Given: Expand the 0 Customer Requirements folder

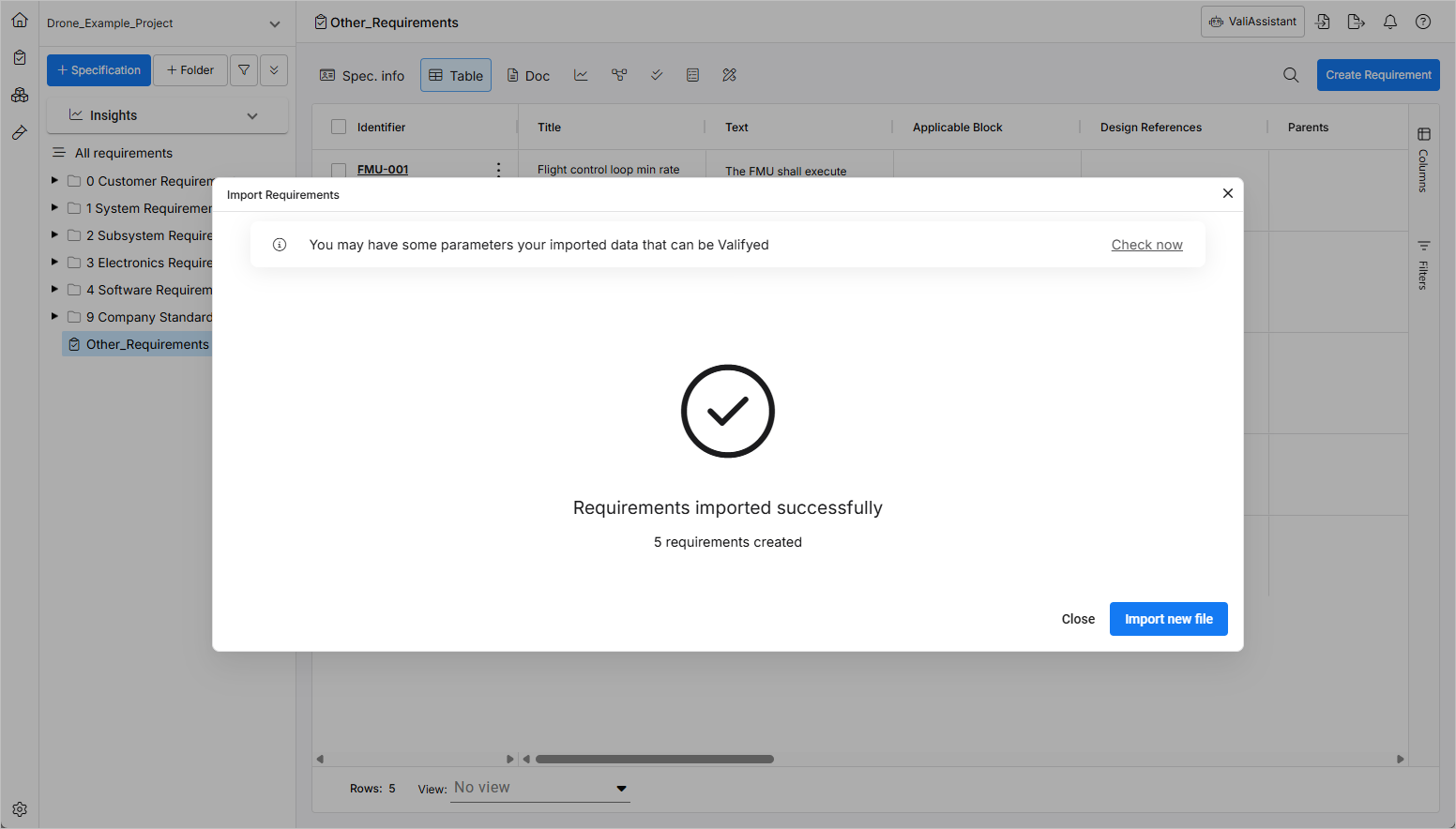Looking at the screenshot, I should tap(54, 180).
